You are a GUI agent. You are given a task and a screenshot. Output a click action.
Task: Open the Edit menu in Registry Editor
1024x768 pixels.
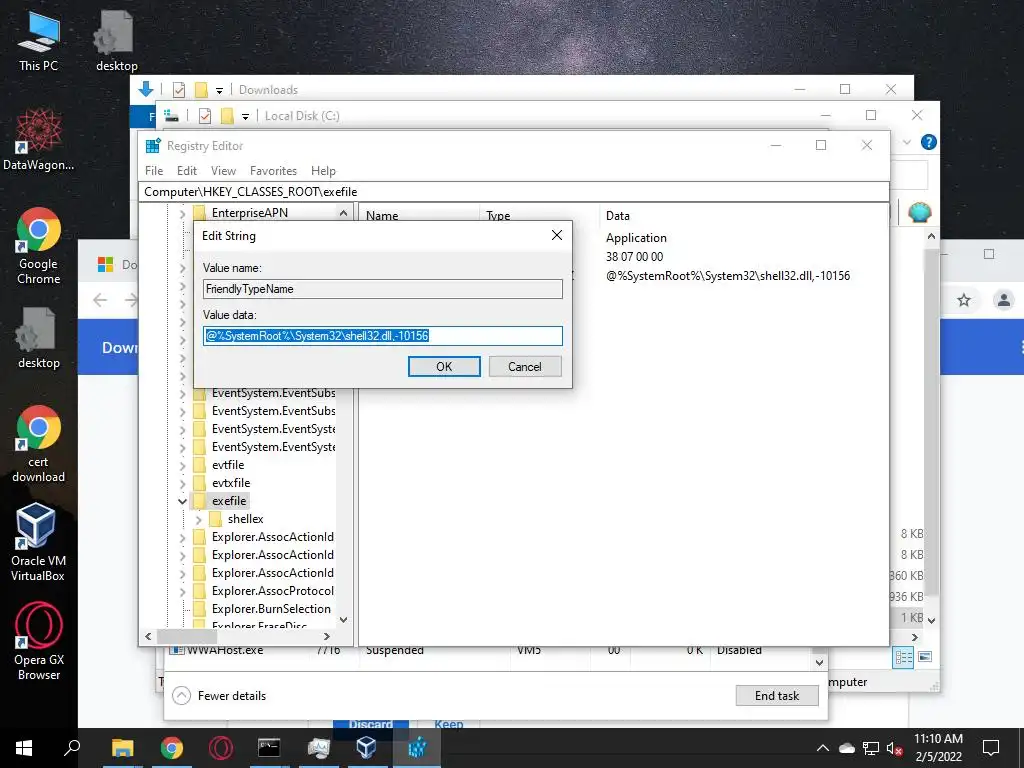[x=187, y=170]
